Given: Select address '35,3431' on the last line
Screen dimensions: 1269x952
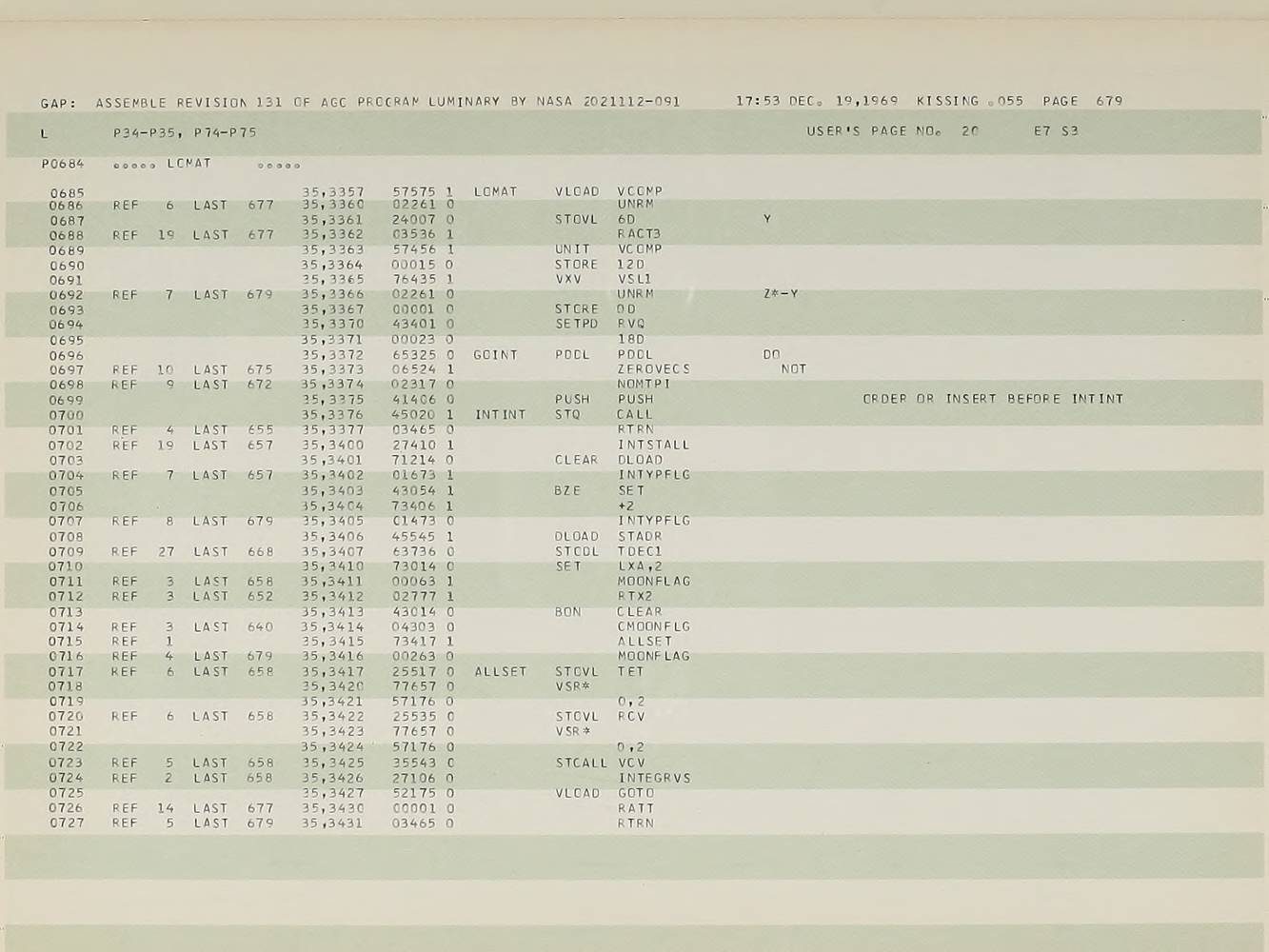Looking at the screenshot, I should click(332, 823).
